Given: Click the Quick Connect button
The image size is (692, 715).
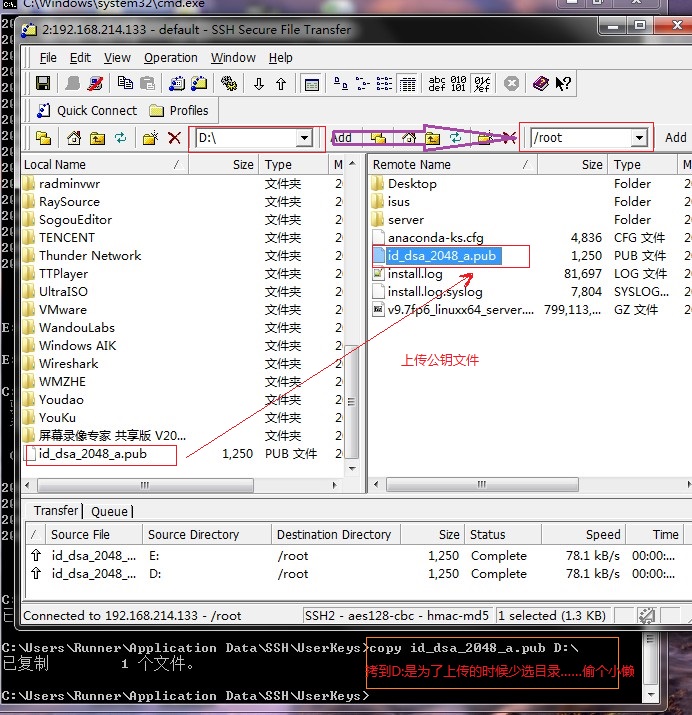Looking at the screenshot, I should point(87,111).
